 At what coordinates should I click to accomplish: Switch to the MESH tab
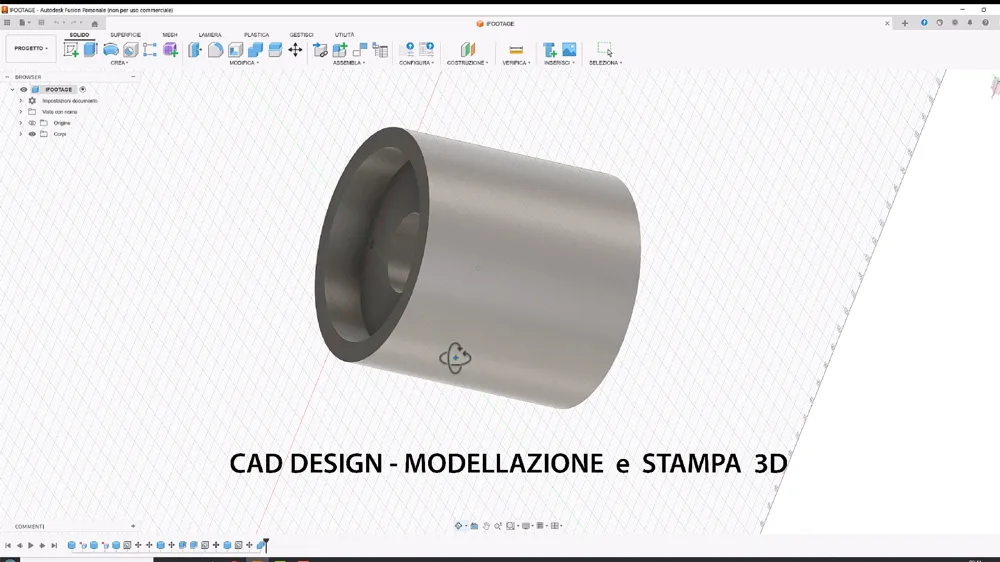click(x=170, y=35)
